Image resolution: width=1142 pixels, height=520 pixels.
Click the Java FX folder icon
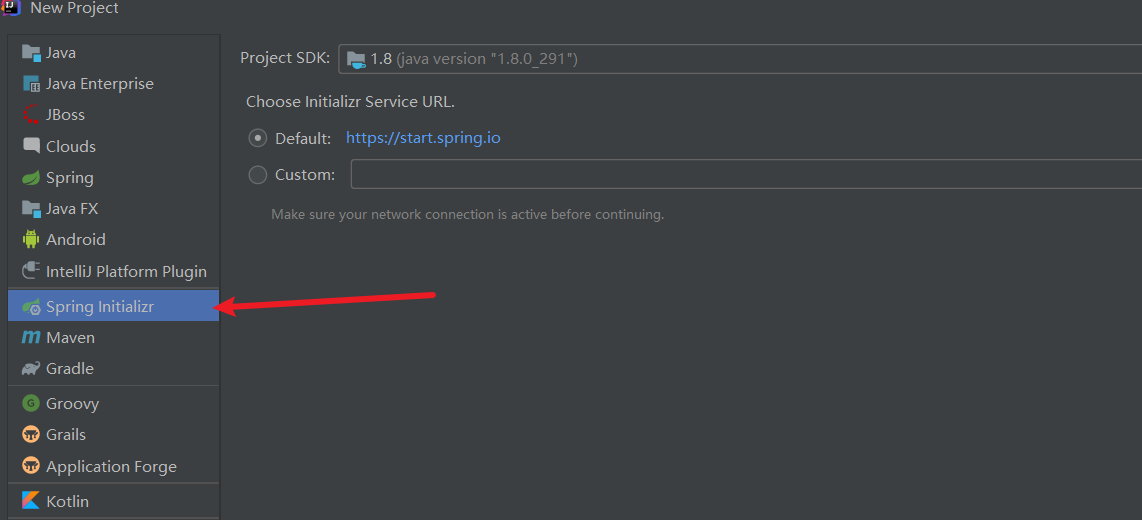[31, 209]
